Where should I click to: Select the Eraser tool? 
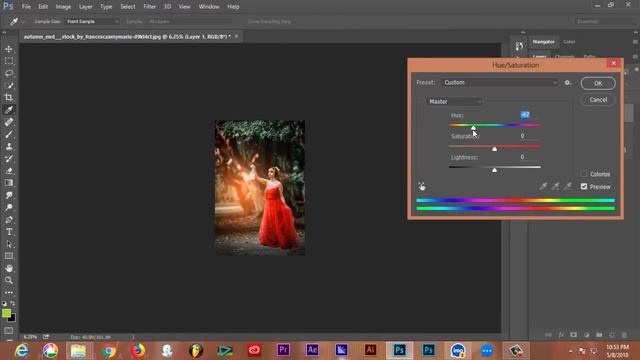pyautogui.click(x=9, y=171)
